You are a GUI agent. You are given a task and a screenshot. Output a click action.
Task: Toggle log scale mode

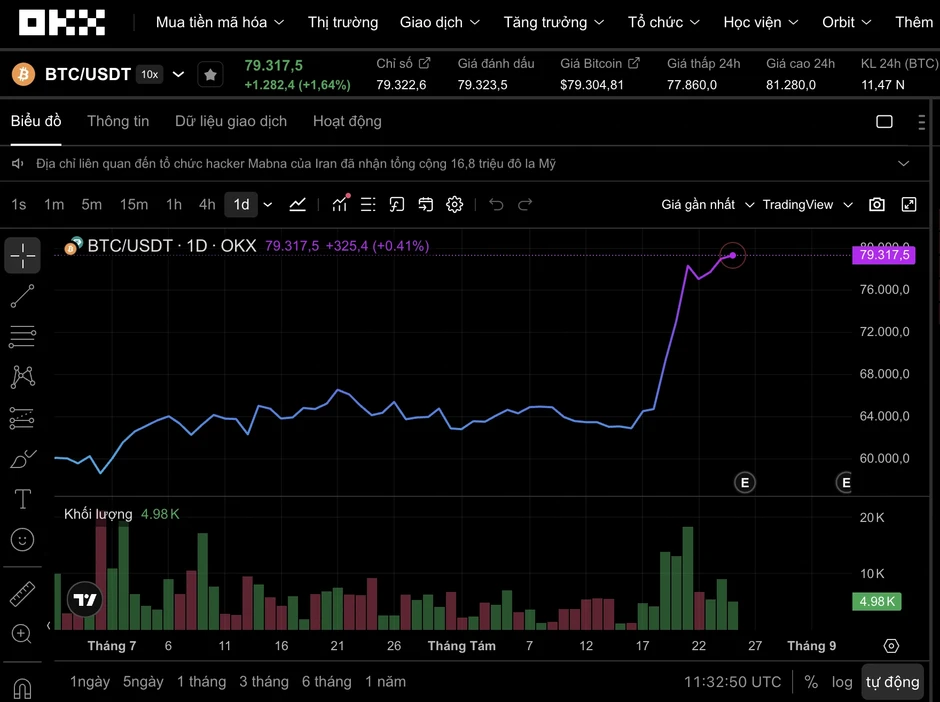coord(842,682)
